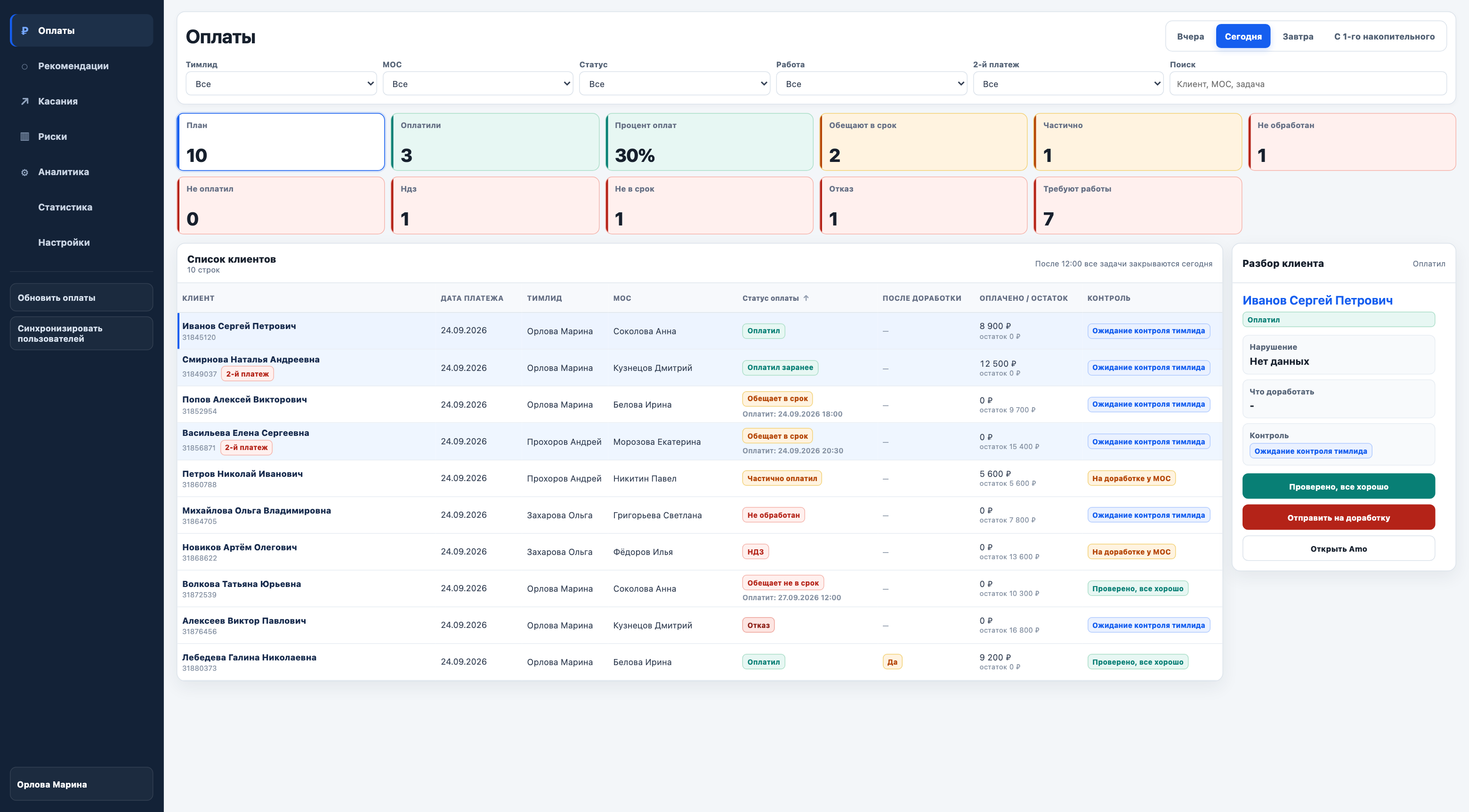Click the Открыть Amo button
Image resolution: width=1469 pixels, height=812 pixels.
tap(1339, 548)
